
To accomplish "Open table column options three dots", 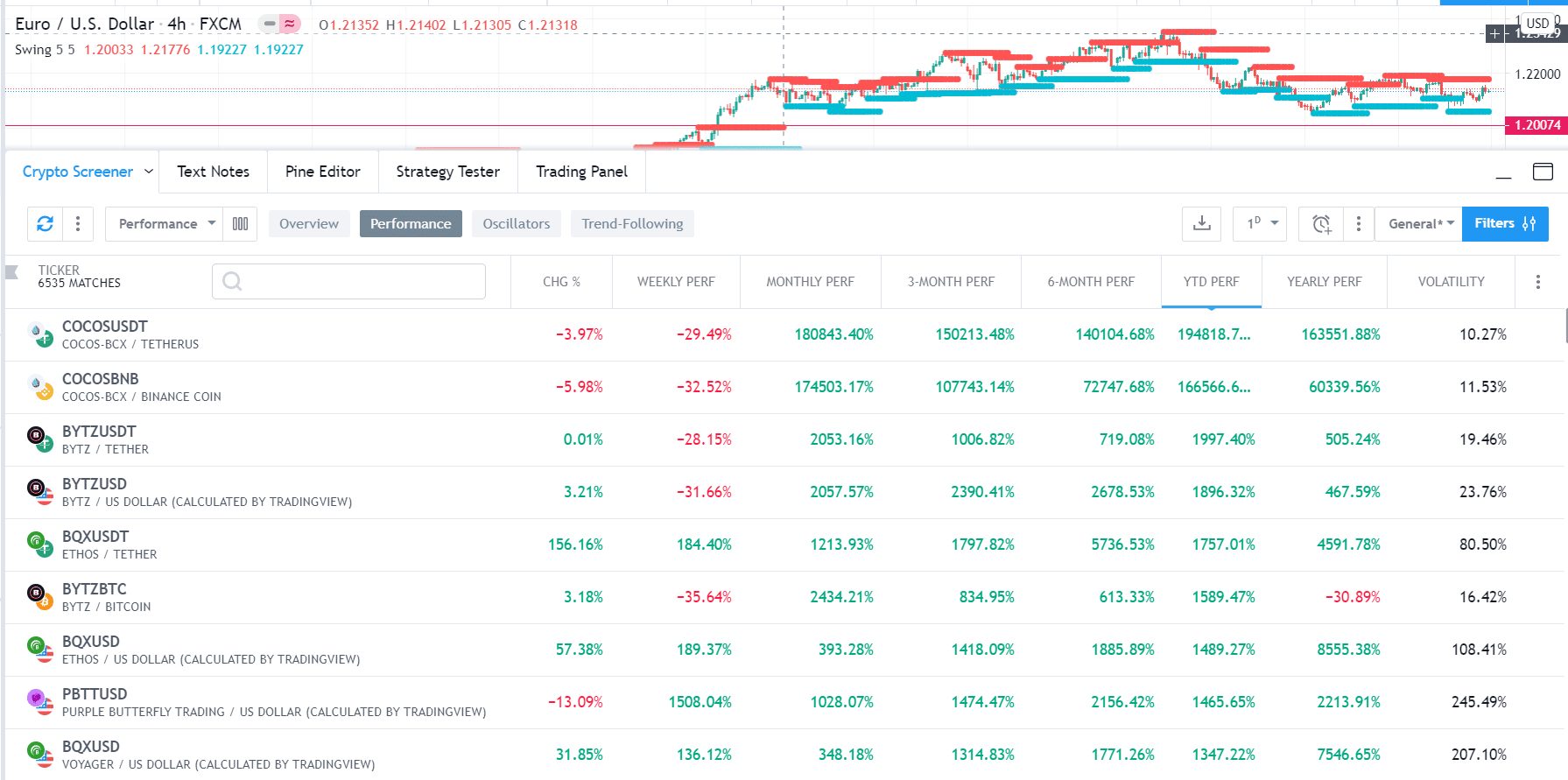I will point(1538,282).
